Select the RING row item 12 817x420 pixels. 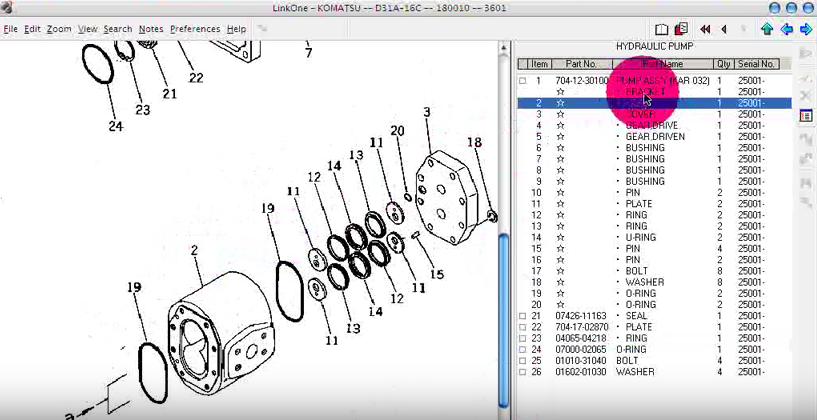(x=654, y=215)
